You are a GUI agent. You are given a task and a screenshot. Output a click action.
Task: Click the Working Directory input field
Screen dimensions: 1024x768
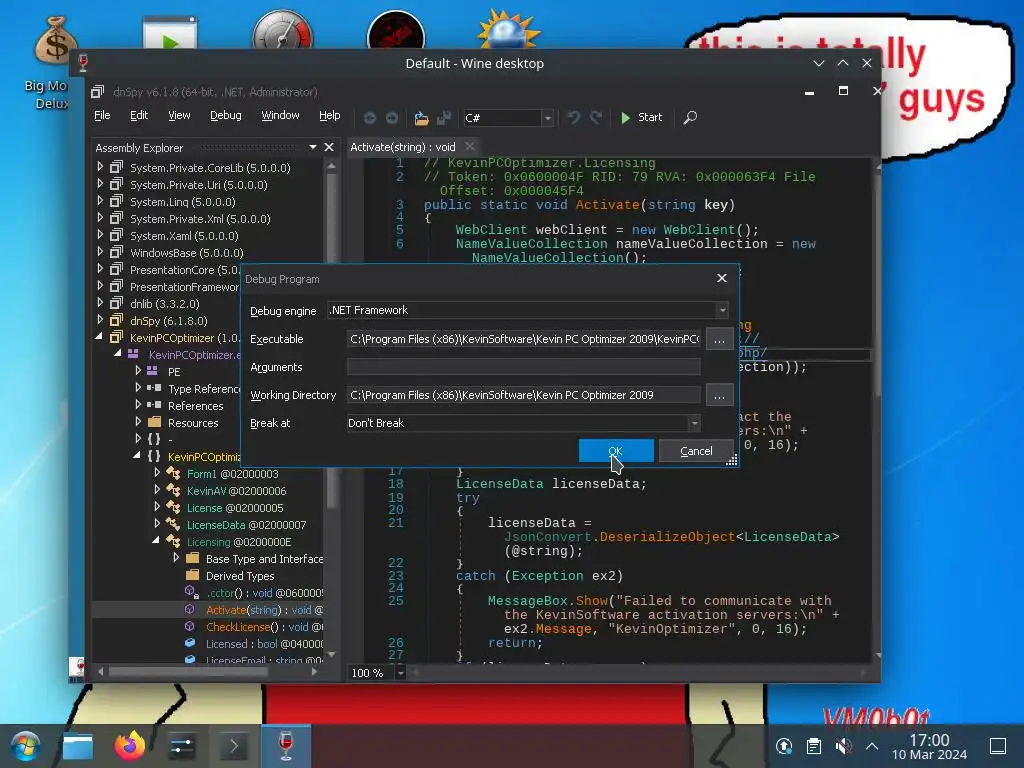524,394
